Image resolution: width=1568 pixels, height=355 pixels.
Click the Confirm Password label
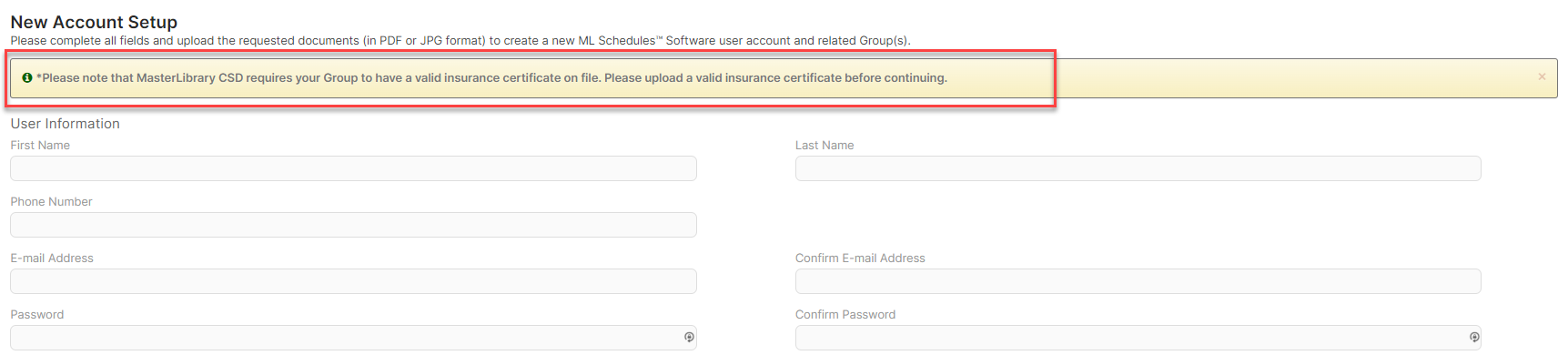[845, 315]
